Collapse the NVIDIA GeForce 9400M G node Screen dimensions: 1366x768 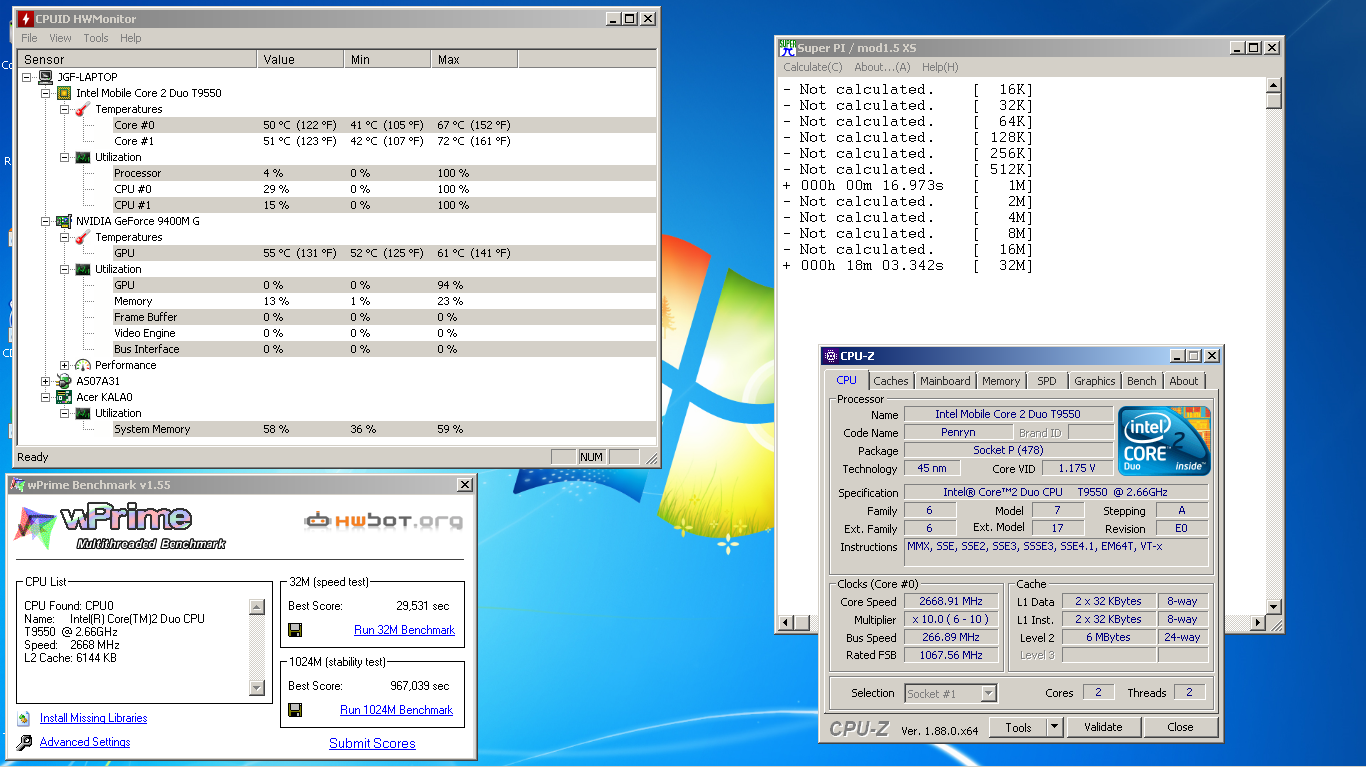46,221
